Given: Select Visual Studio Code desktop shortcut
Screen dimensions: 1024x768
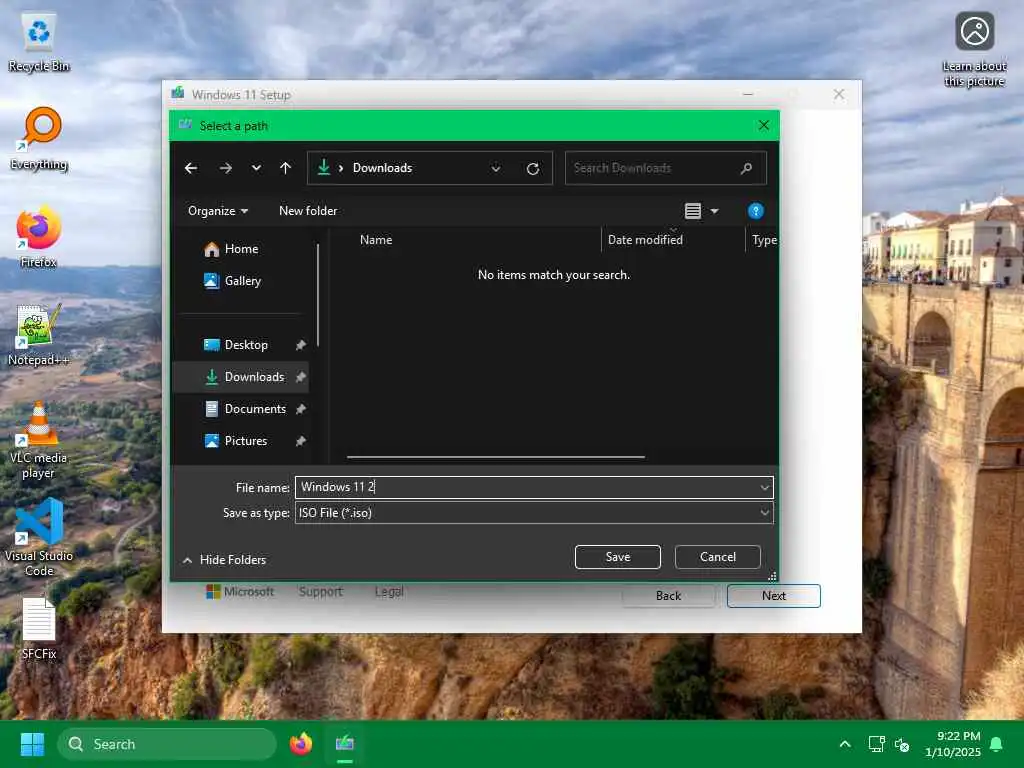Looking at the screenshot, I should (x=39, y=537).
